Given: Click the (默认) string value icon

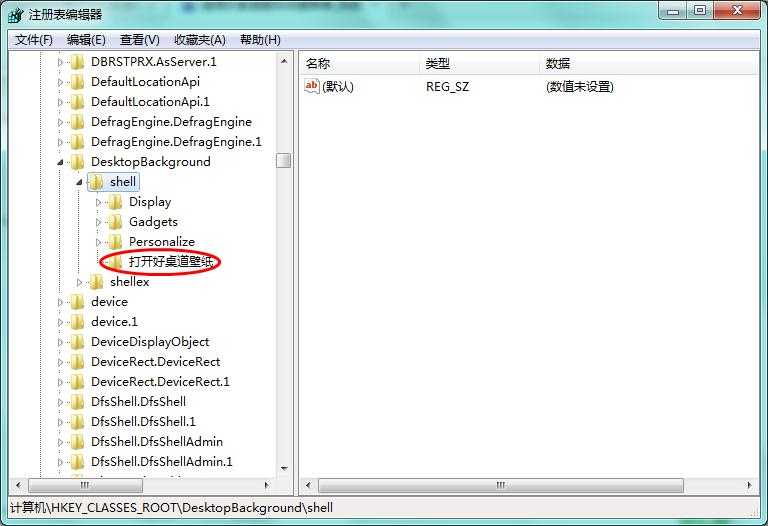Looking at the screenshot, I should (312, 86).
